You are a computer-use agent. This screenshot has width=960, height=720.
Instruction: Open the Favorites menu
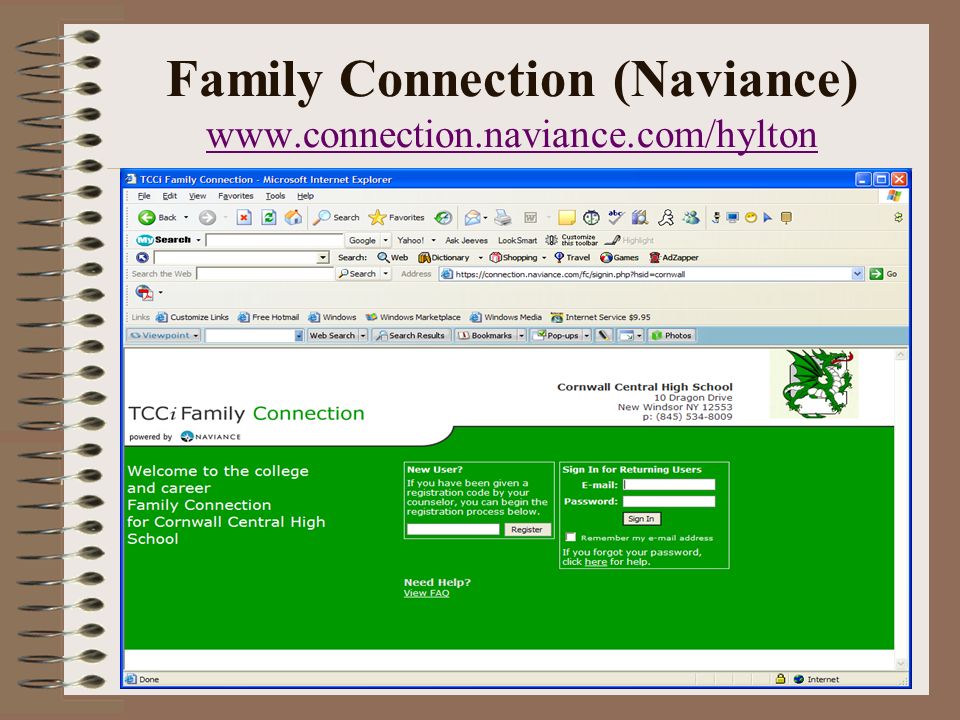[236, 196]
